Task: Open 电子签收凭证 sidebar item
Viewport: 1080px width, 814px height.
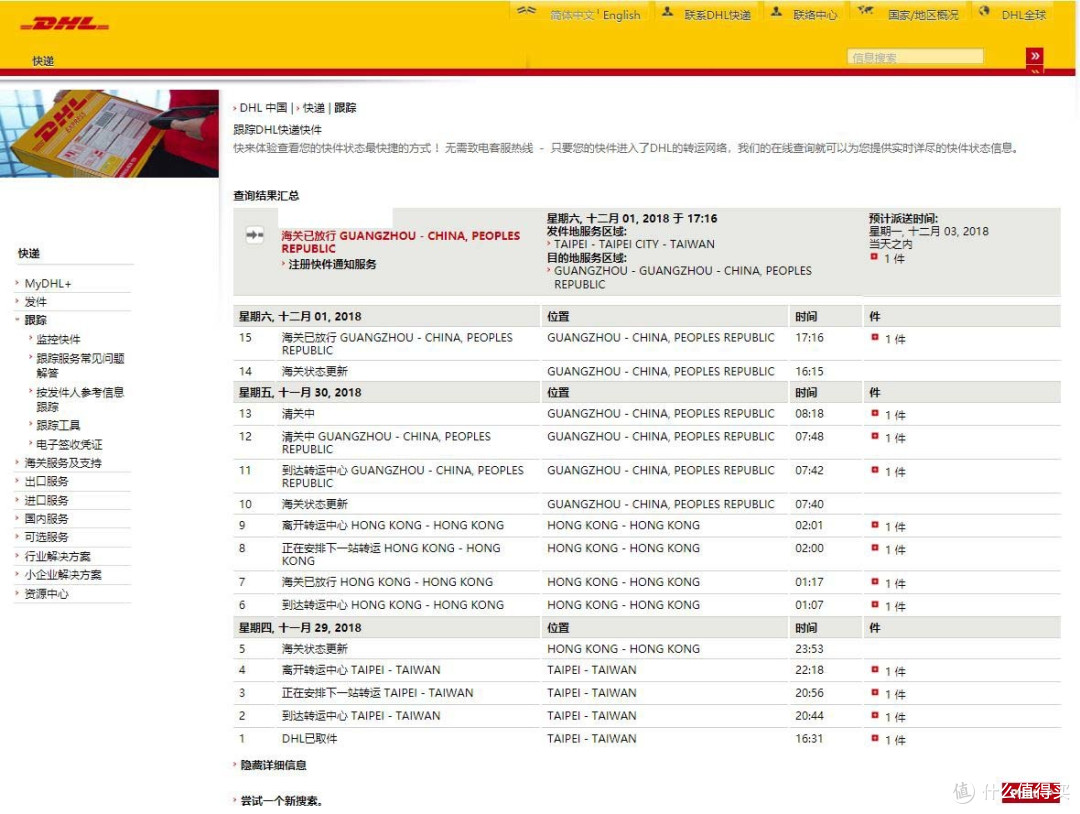Action: pyautogui.click(x=69, y=444)
